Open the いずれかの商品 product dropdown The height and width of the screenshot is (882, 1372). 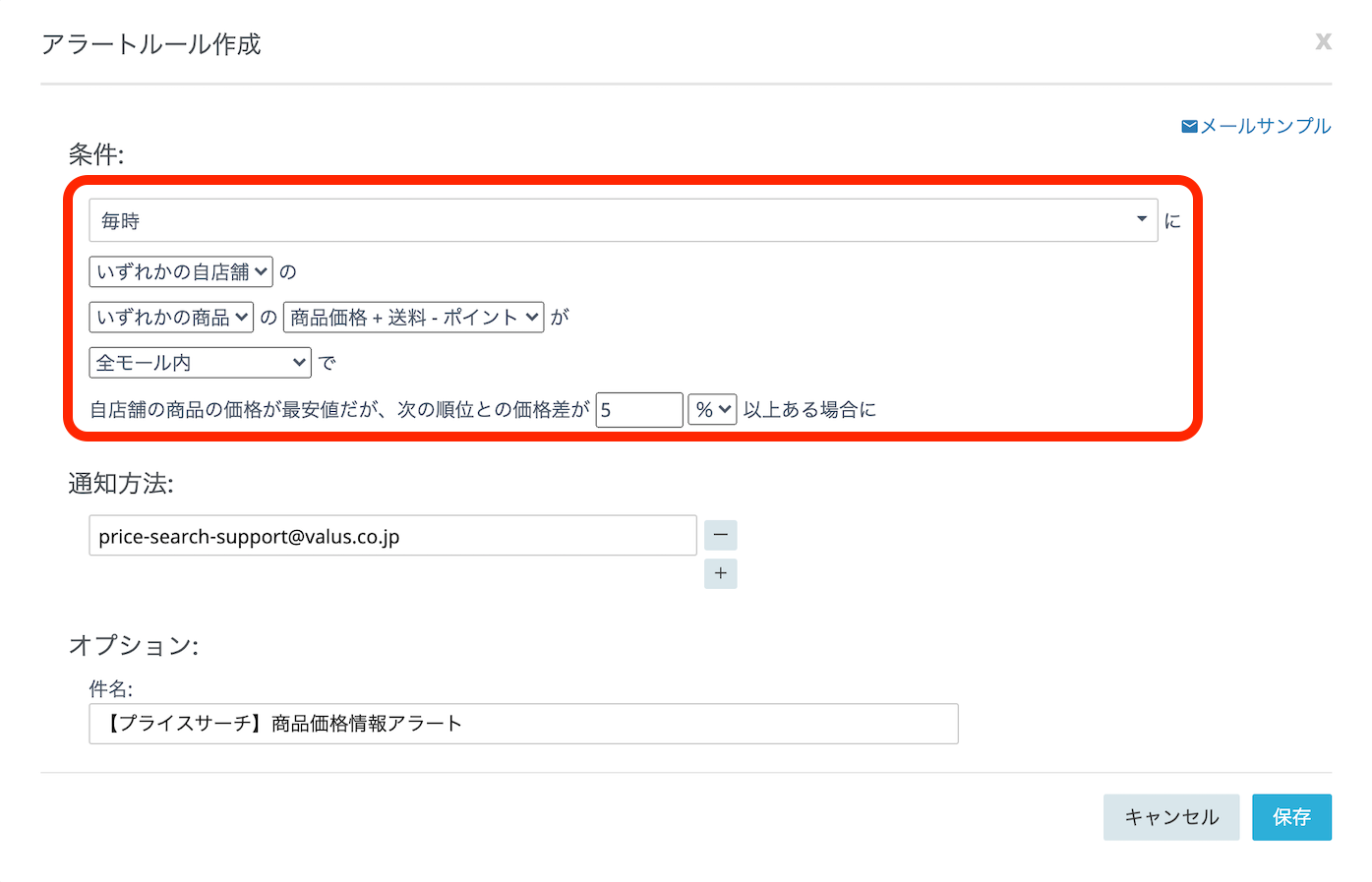(171, 317)
